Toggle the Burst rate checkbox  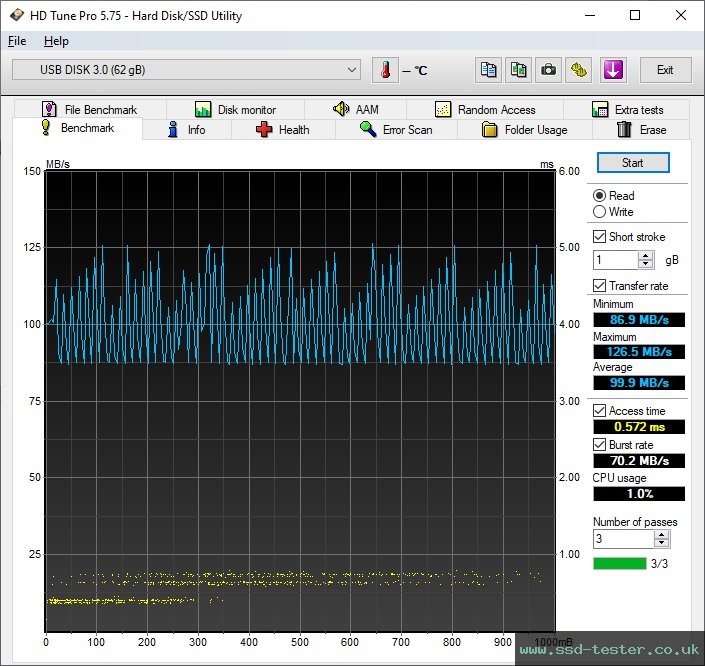click(x=599, y=445)
